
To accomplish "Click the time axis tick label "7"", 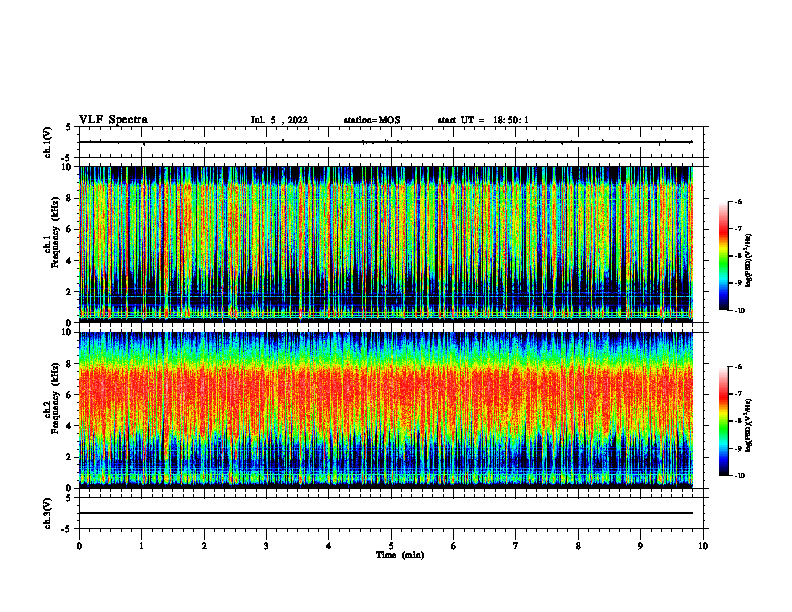I will coord(516,546).
